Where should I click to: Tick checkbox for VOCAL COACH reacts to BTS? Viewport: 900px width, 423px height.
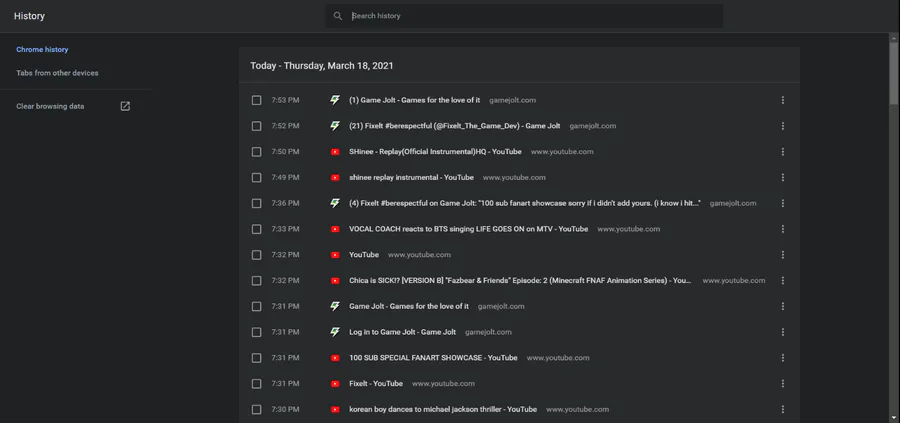point(257,229)
